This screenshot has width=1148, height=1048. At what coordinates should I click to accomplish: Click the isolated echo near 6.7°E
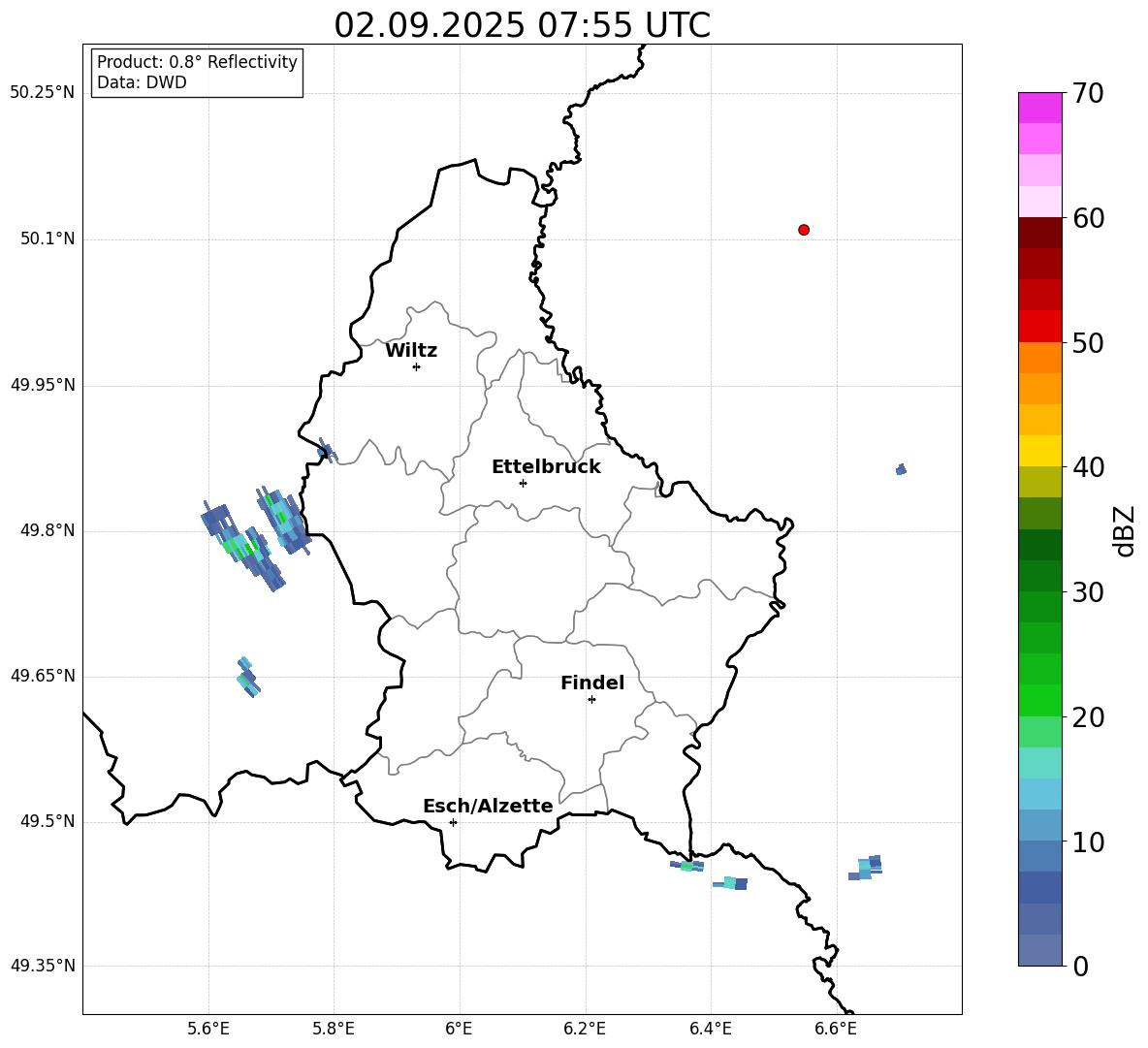coord(902,469)
